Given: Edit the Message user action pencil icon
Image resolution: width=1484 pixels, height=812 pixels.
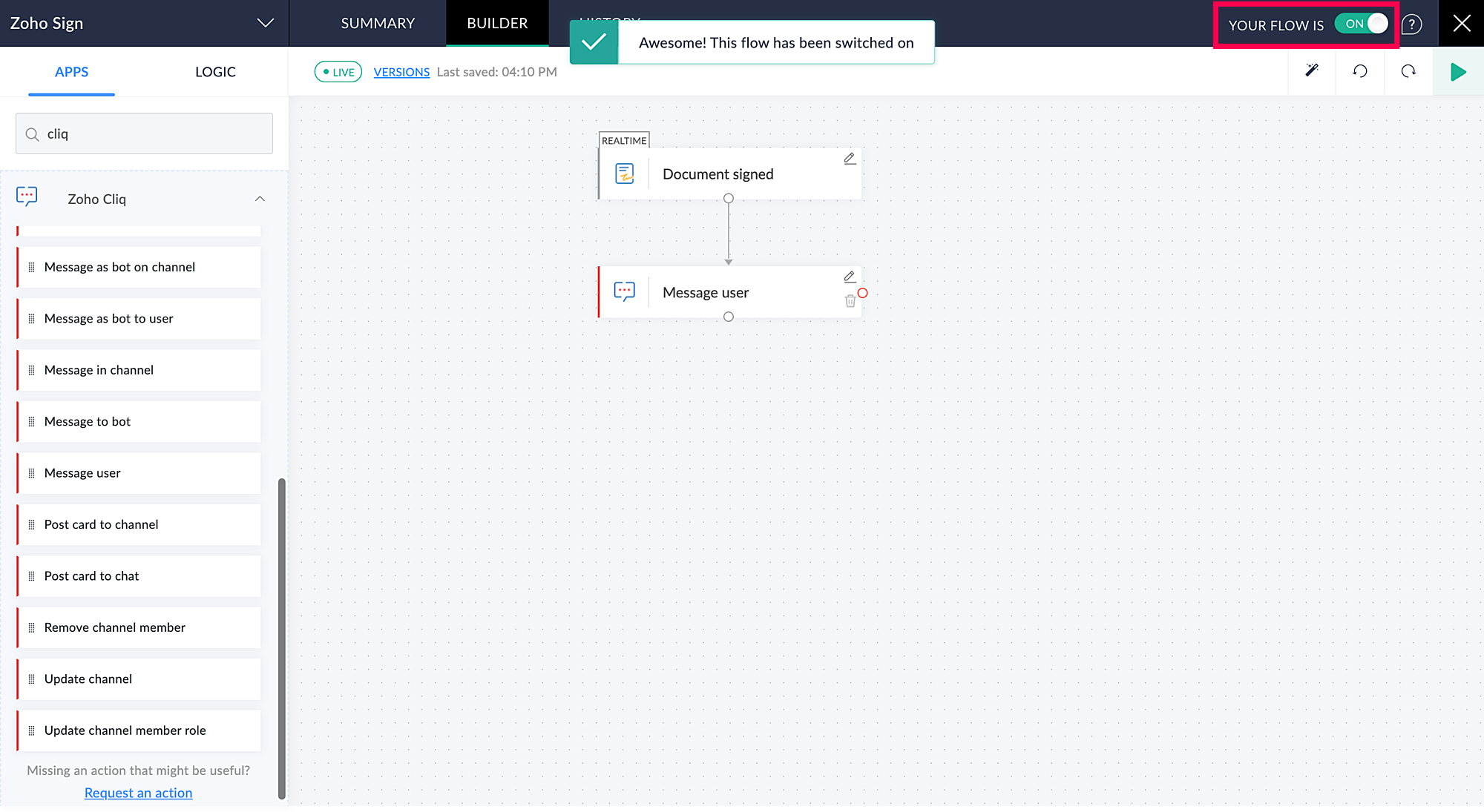Looking at the screenshot, I should pos(850,277).
